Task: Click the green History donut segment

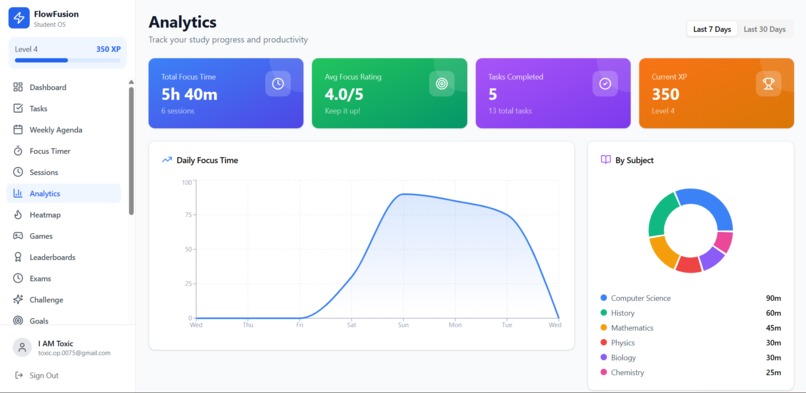Action: 661,213
